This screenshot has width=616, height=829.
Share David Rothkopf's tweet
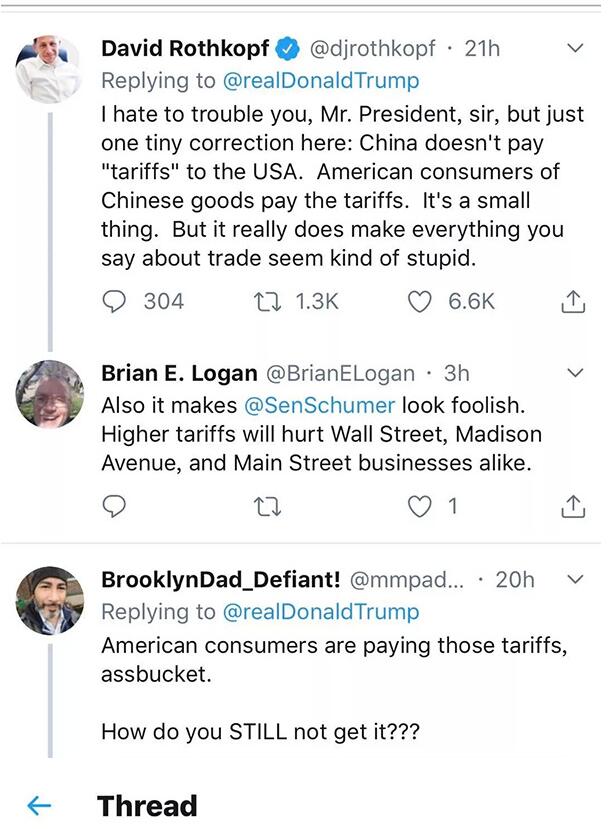click(x=573, y=301)
